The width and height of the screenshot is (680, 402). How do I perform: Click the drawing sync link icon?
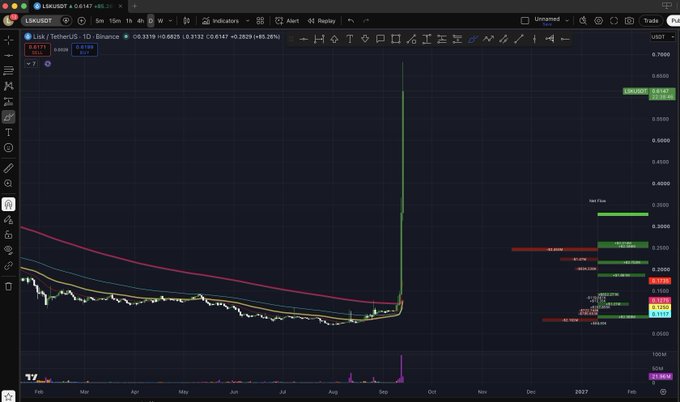click(x=8, y=265)
